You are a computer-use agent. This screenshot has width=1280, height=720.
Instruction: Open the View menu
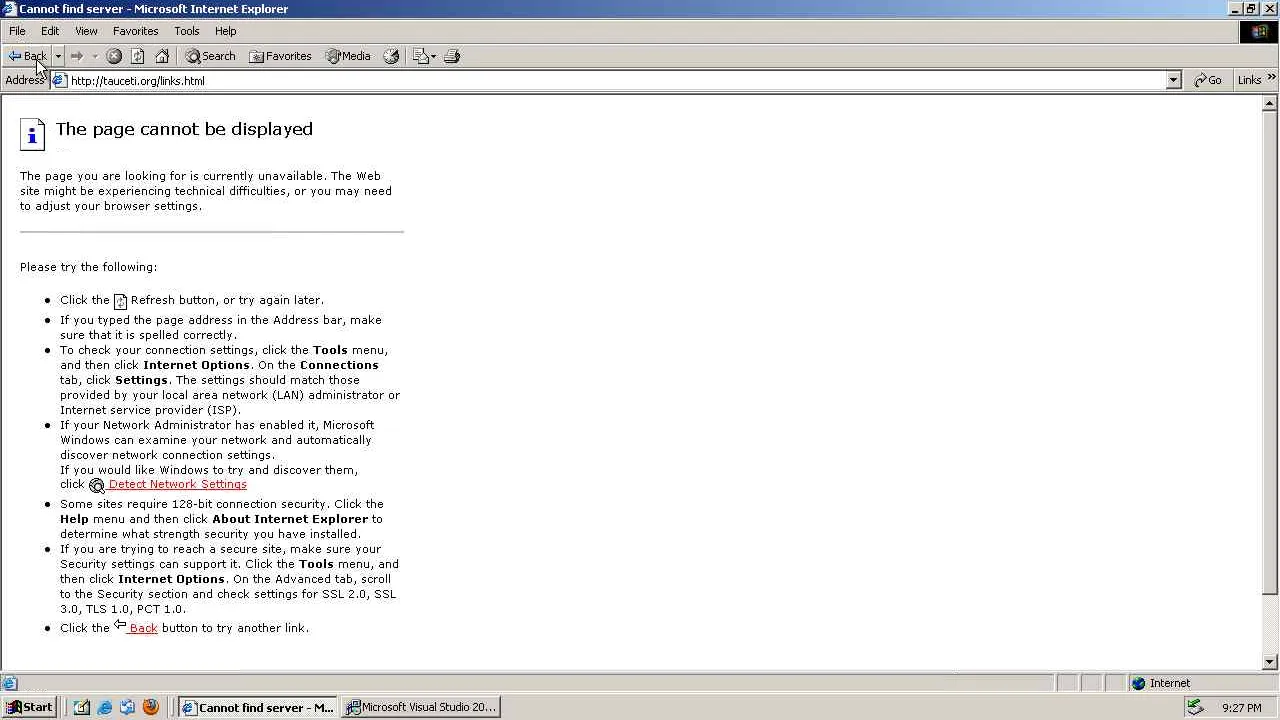(x=86, y=31)
